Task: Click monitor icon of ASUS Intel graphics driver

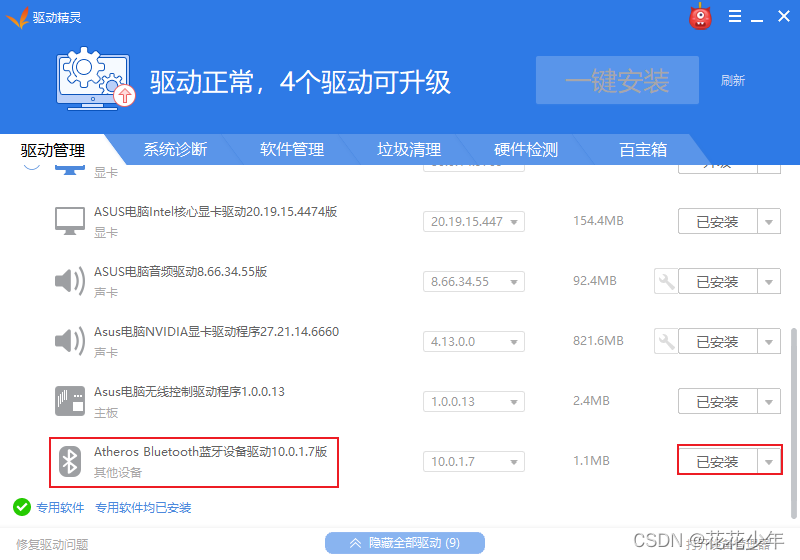Action: (70, 221)
